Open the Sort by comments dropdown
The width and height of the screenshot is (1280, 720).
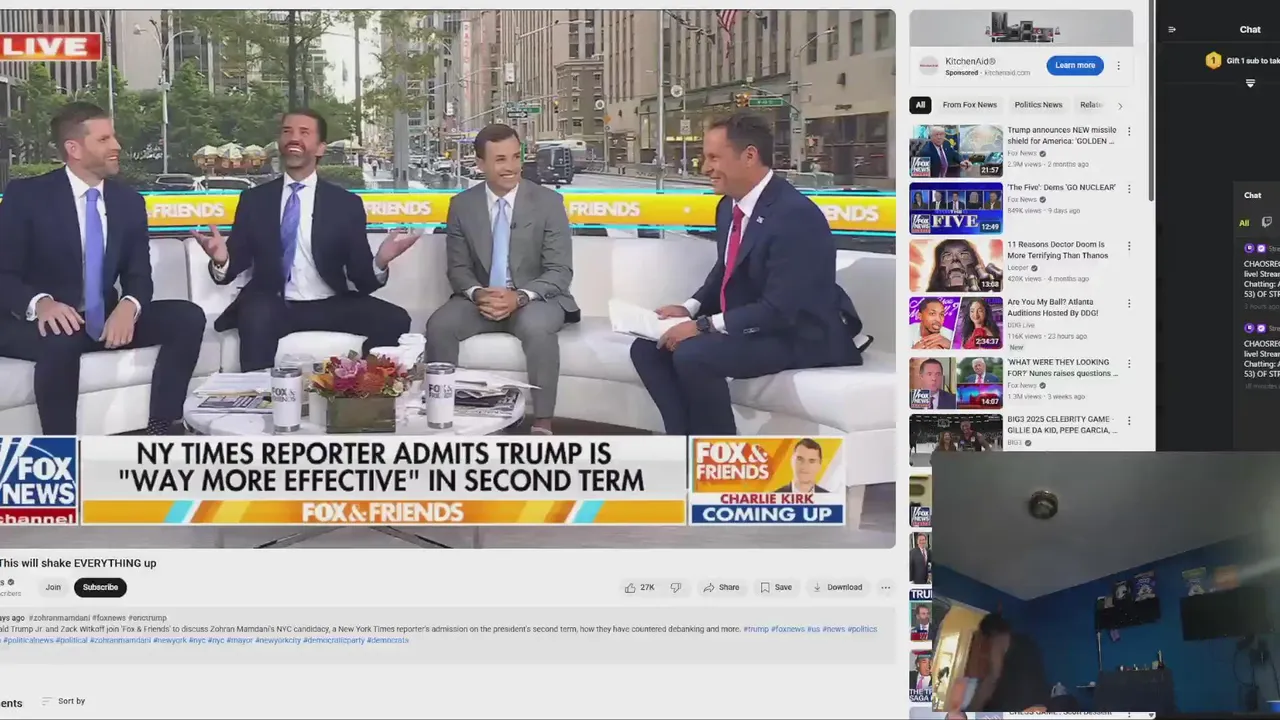point(63,701)
